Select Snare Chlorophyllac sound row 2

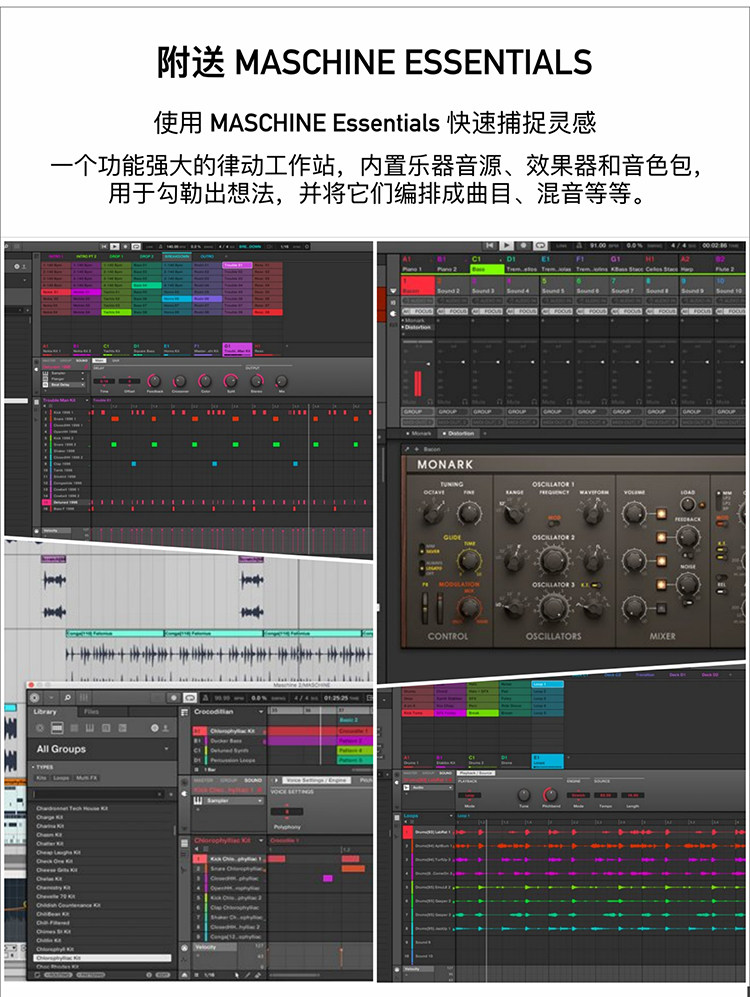(229, 869)
